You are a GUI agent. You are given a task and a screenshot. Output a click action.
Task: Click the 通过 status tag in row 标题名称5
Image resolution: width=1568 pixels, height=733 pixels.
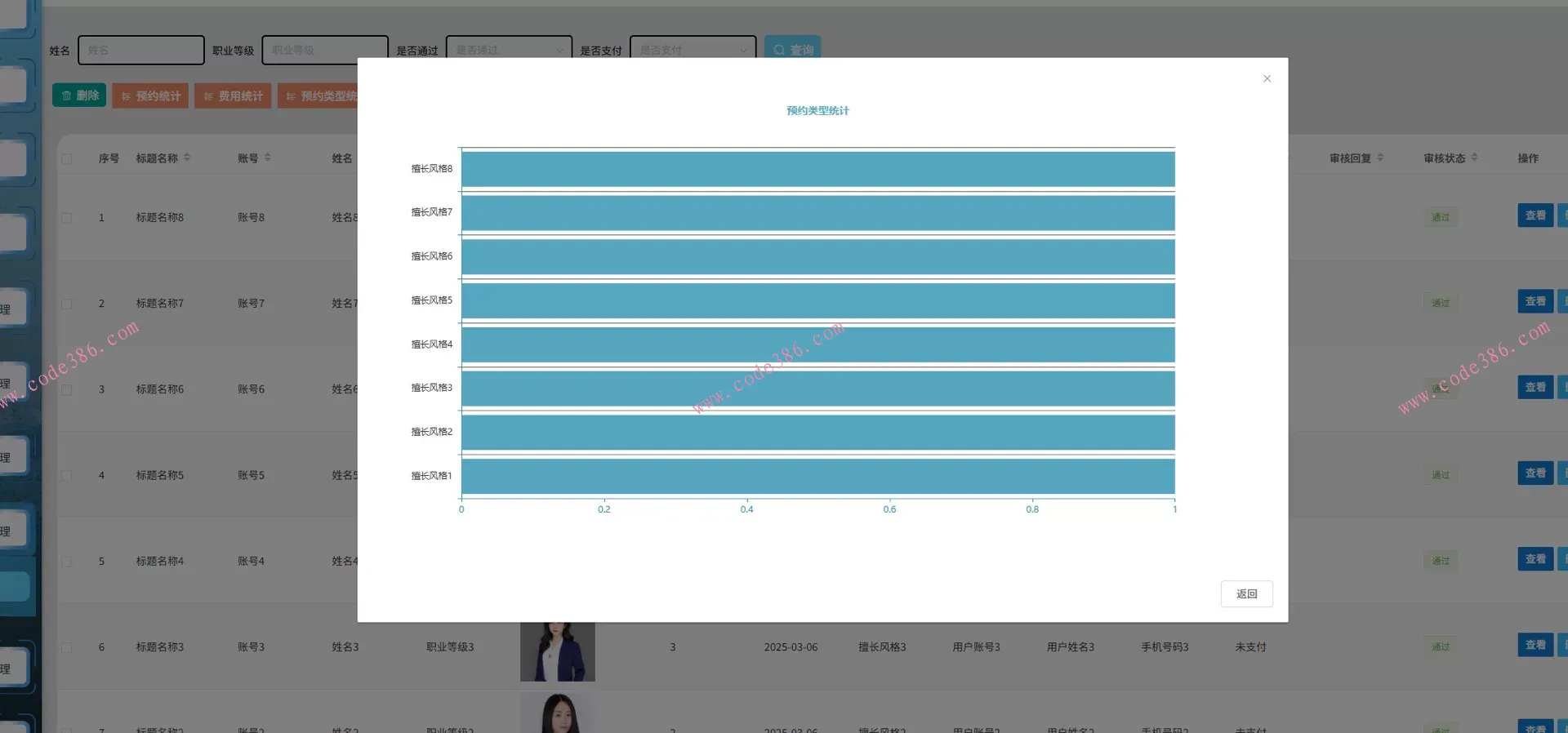1441,475
